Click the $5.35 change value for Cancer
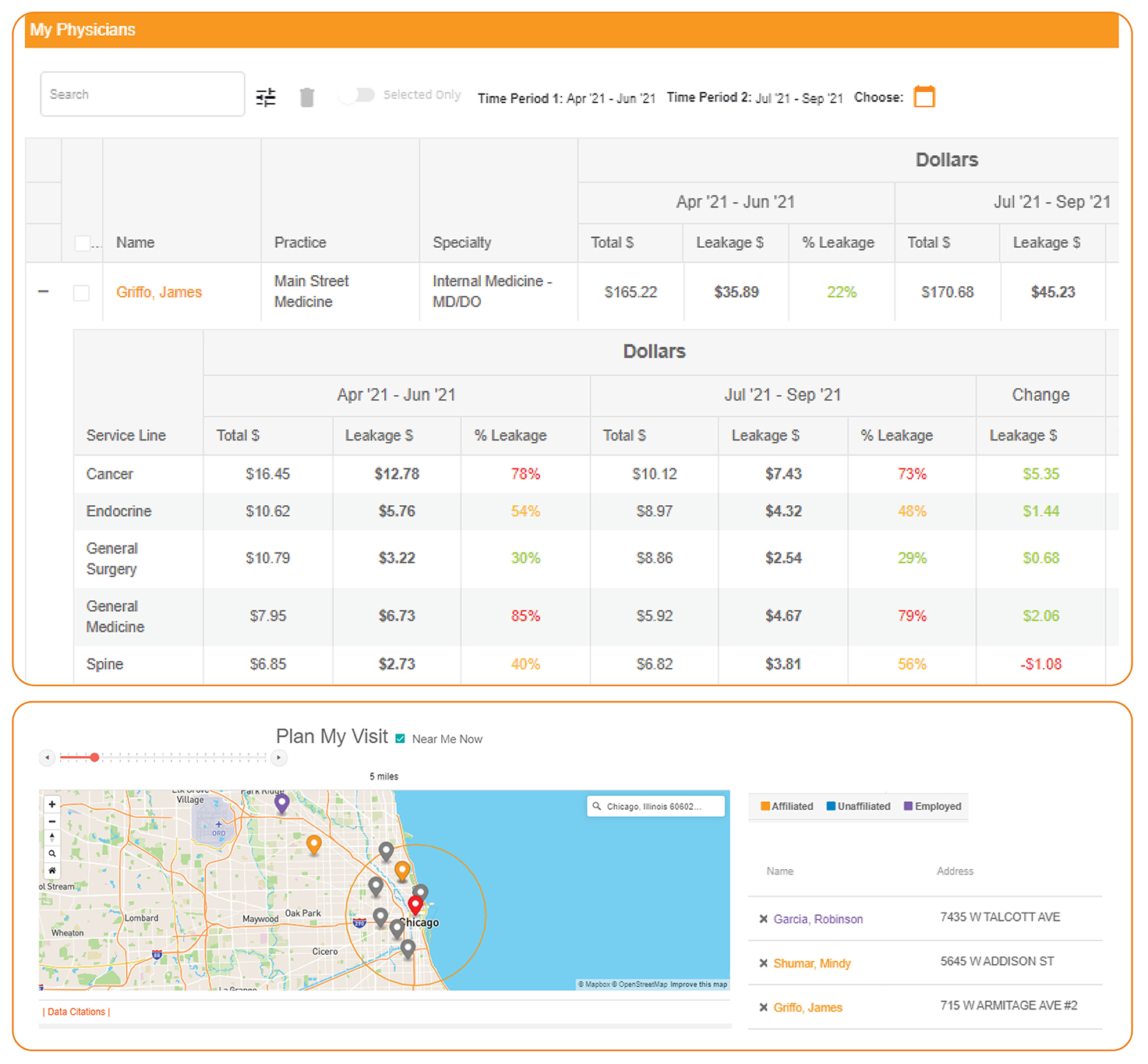This screenshot has width=1148, height=1064. (1041, 474)
